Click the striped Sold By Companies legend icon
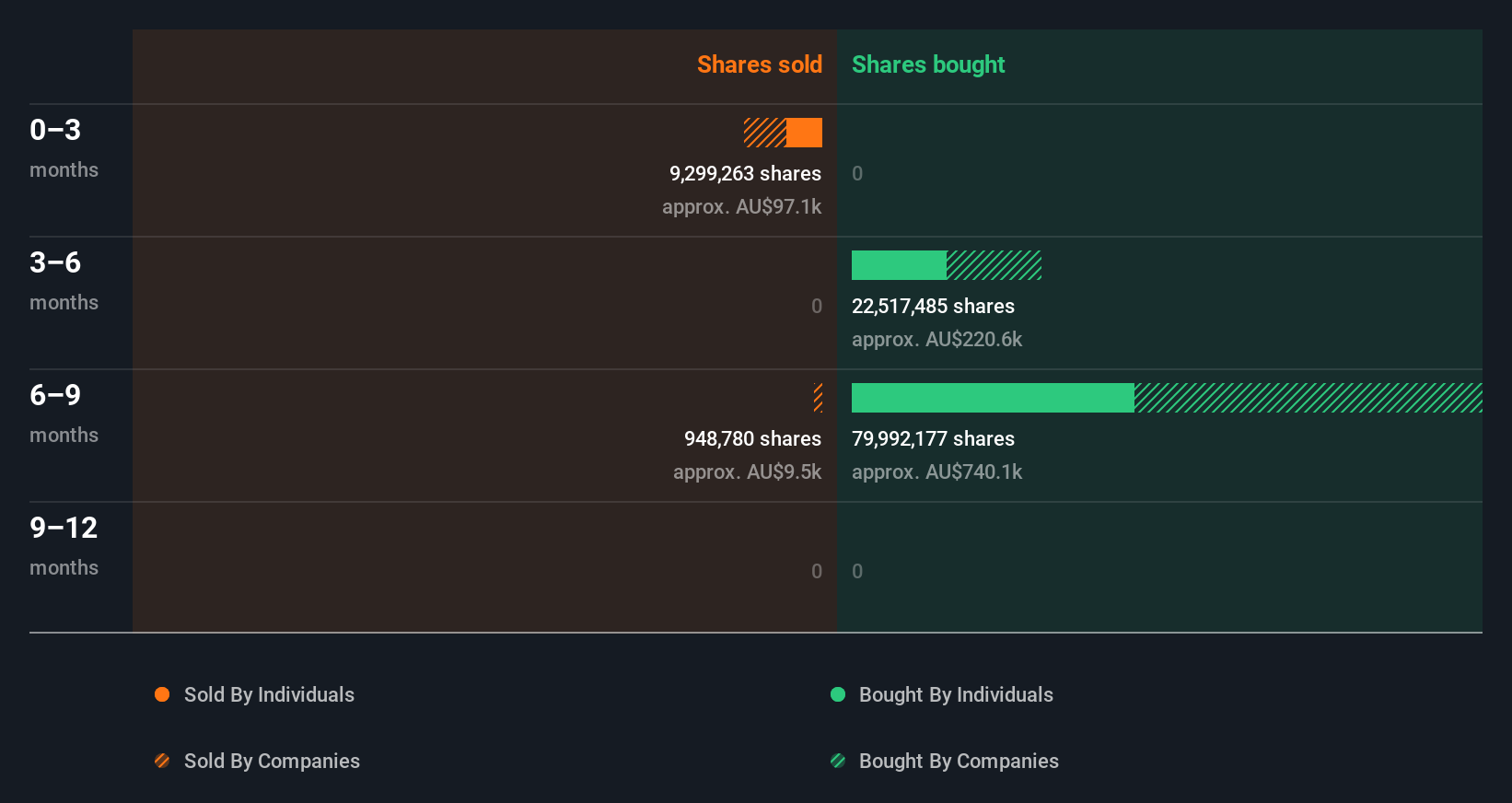This screenshot has height=803, width=1512. tap(162, 761)
